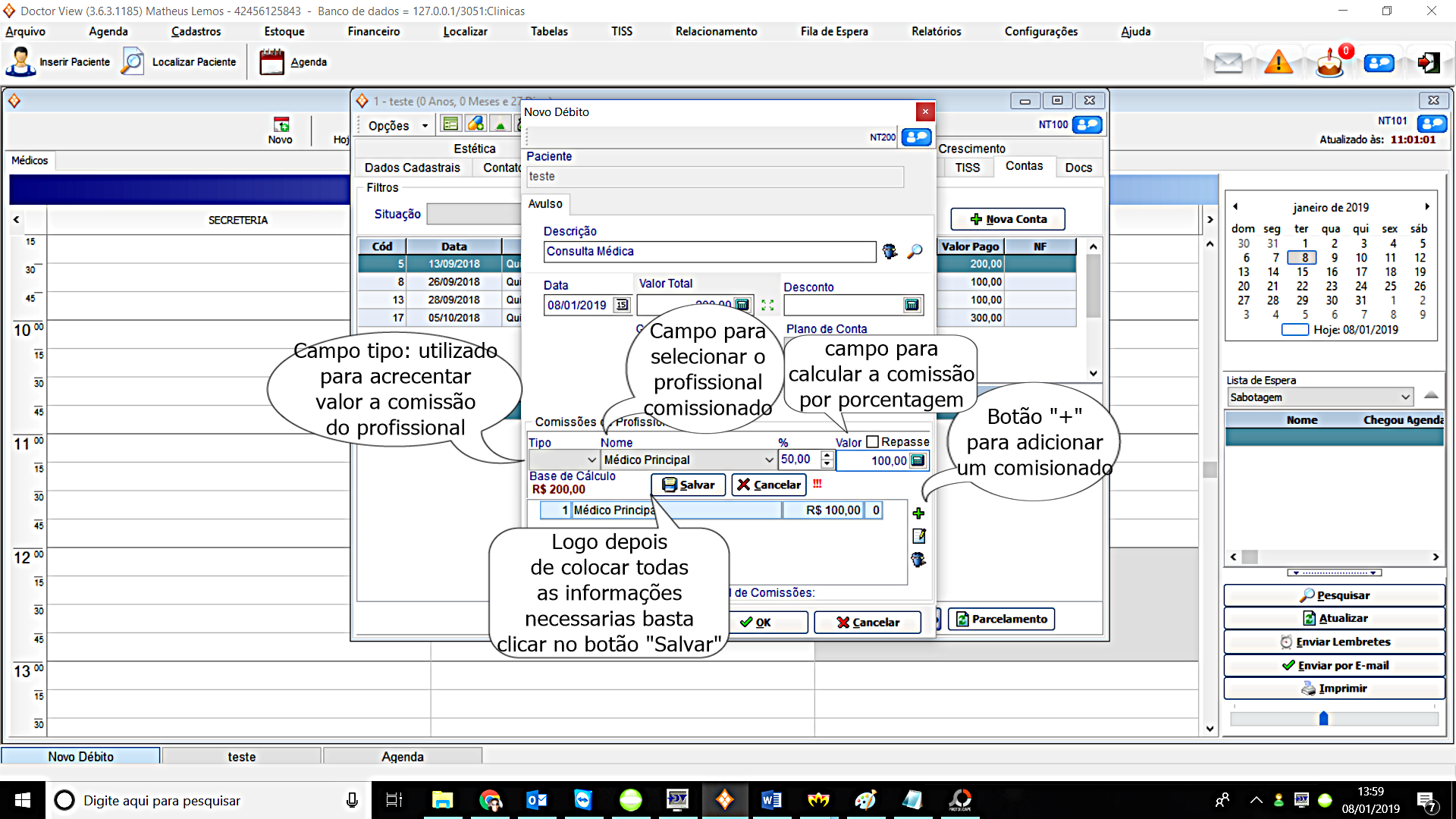Click the warning triangle alert icon

coord(1279,62)
